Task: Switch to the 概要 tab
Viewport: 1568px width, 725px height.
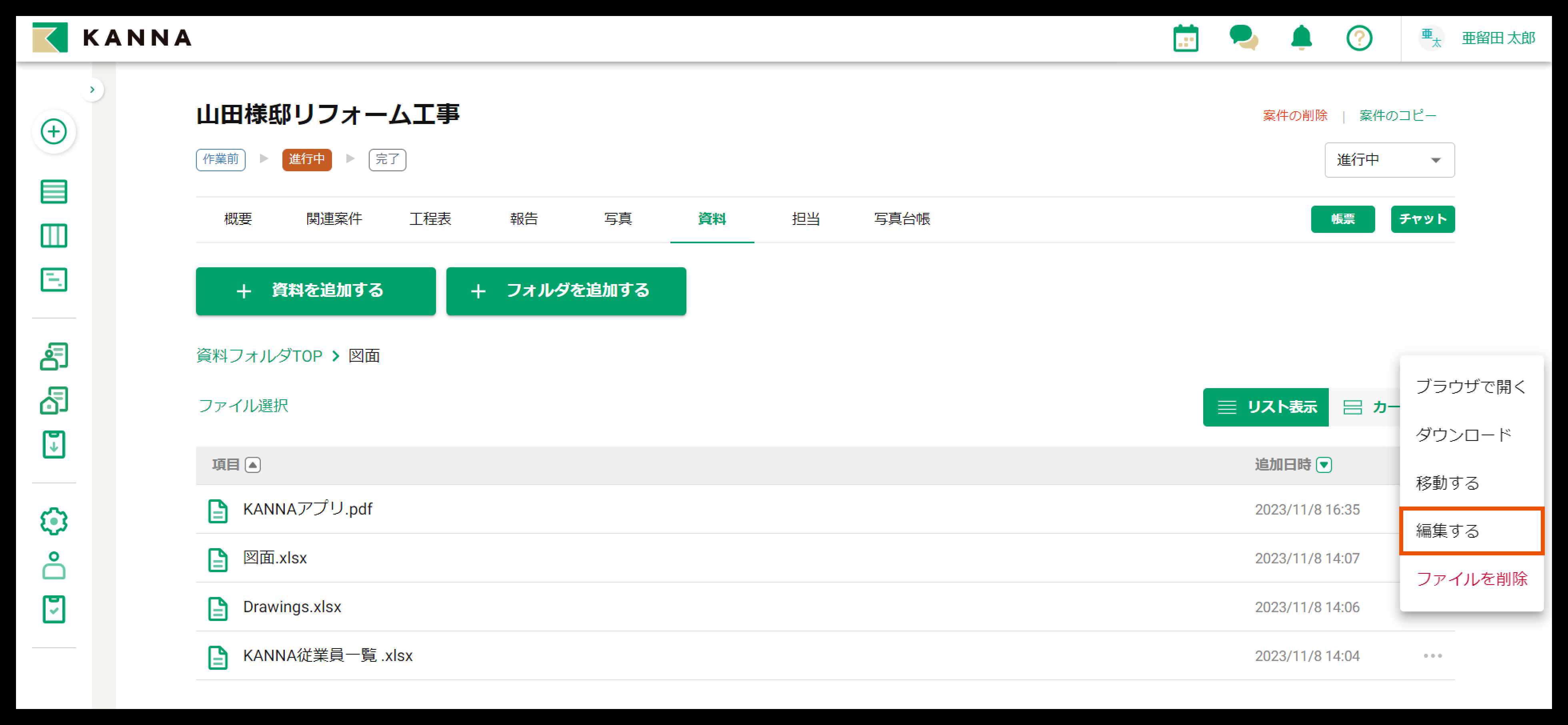Action: pos(238,219)
